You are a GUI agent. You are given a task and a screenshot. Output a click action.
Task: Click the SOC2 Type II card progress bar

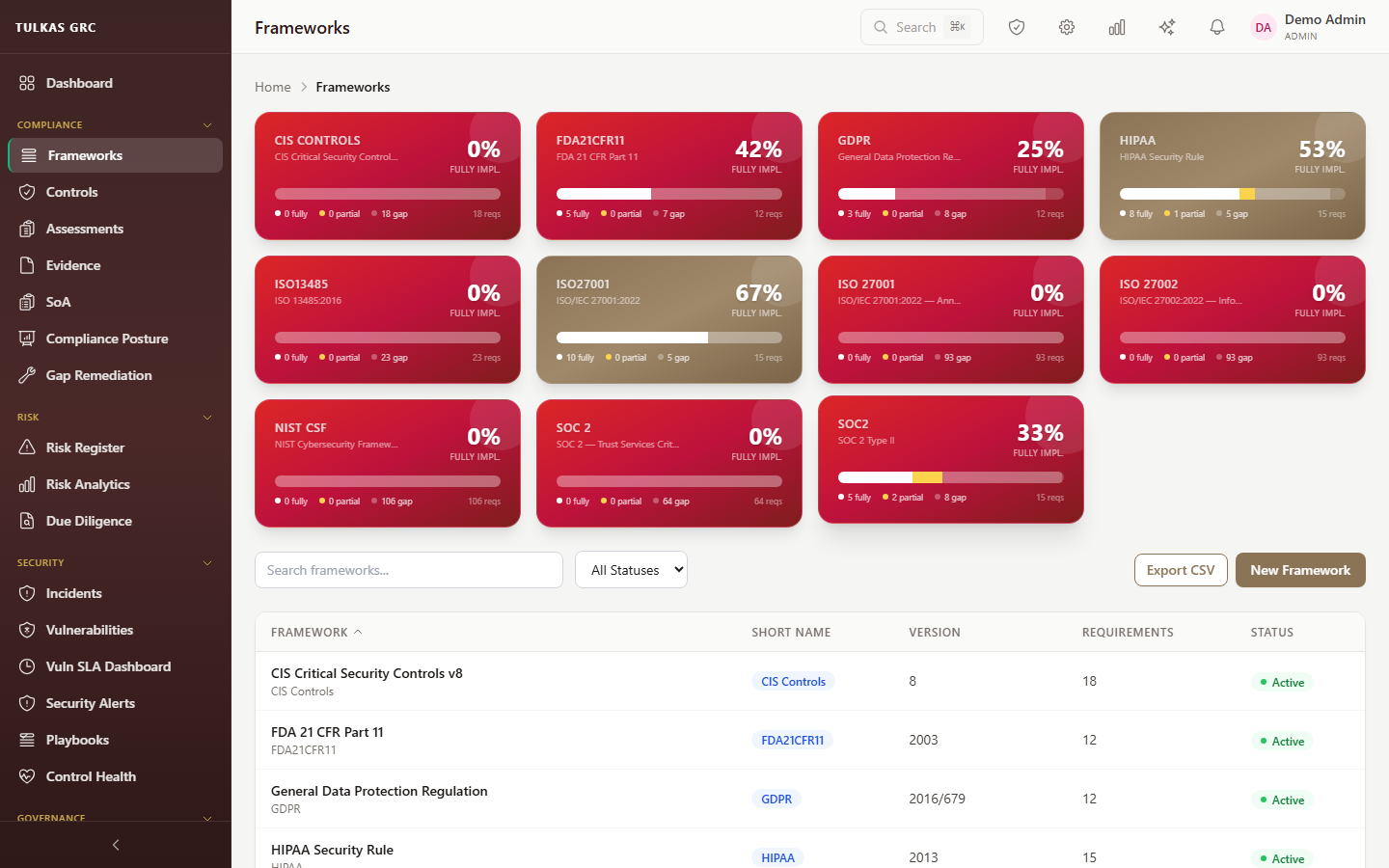click(x=951, y=477)
